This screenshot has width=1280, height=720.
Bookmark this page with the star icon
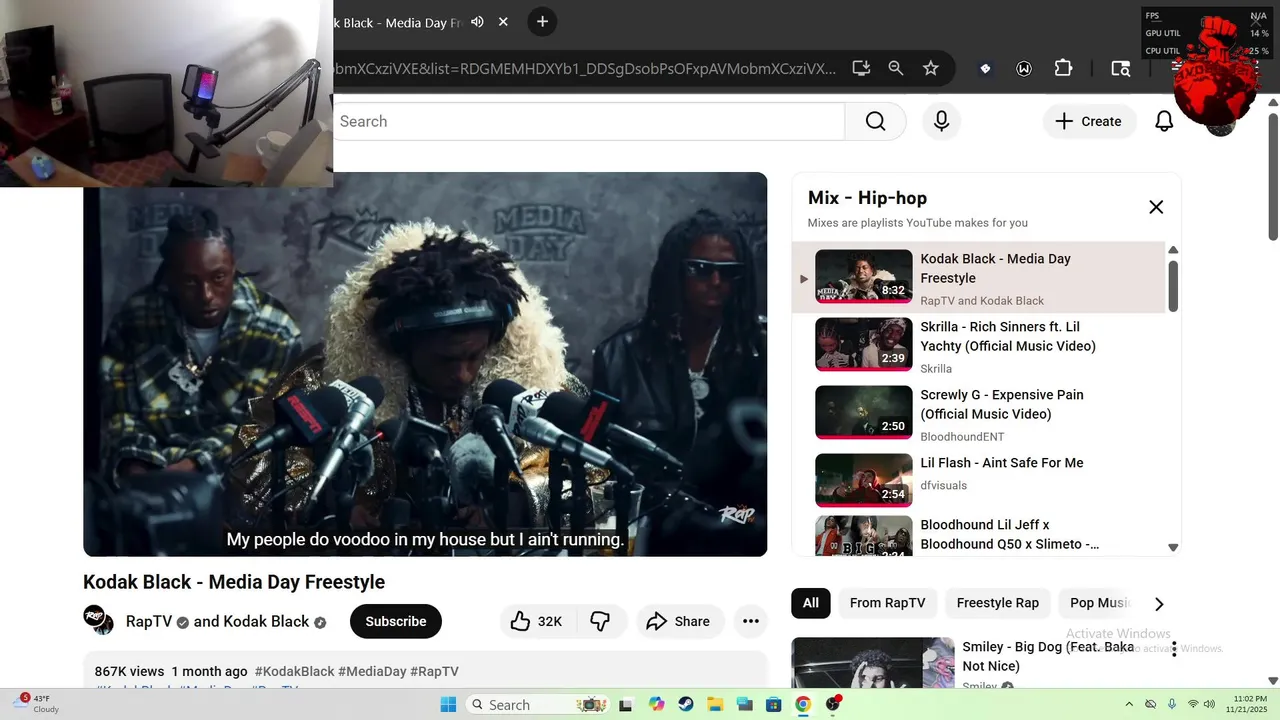(x=931, y=68)
